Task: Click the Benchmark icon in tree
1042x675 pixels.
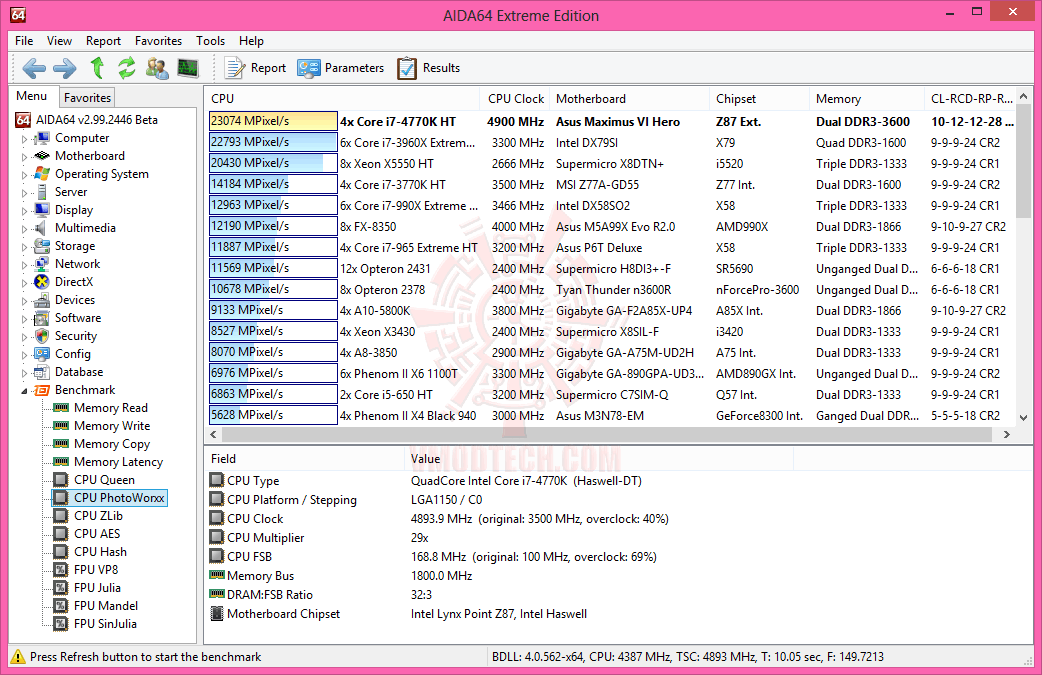Action: [x=43, y=390]
